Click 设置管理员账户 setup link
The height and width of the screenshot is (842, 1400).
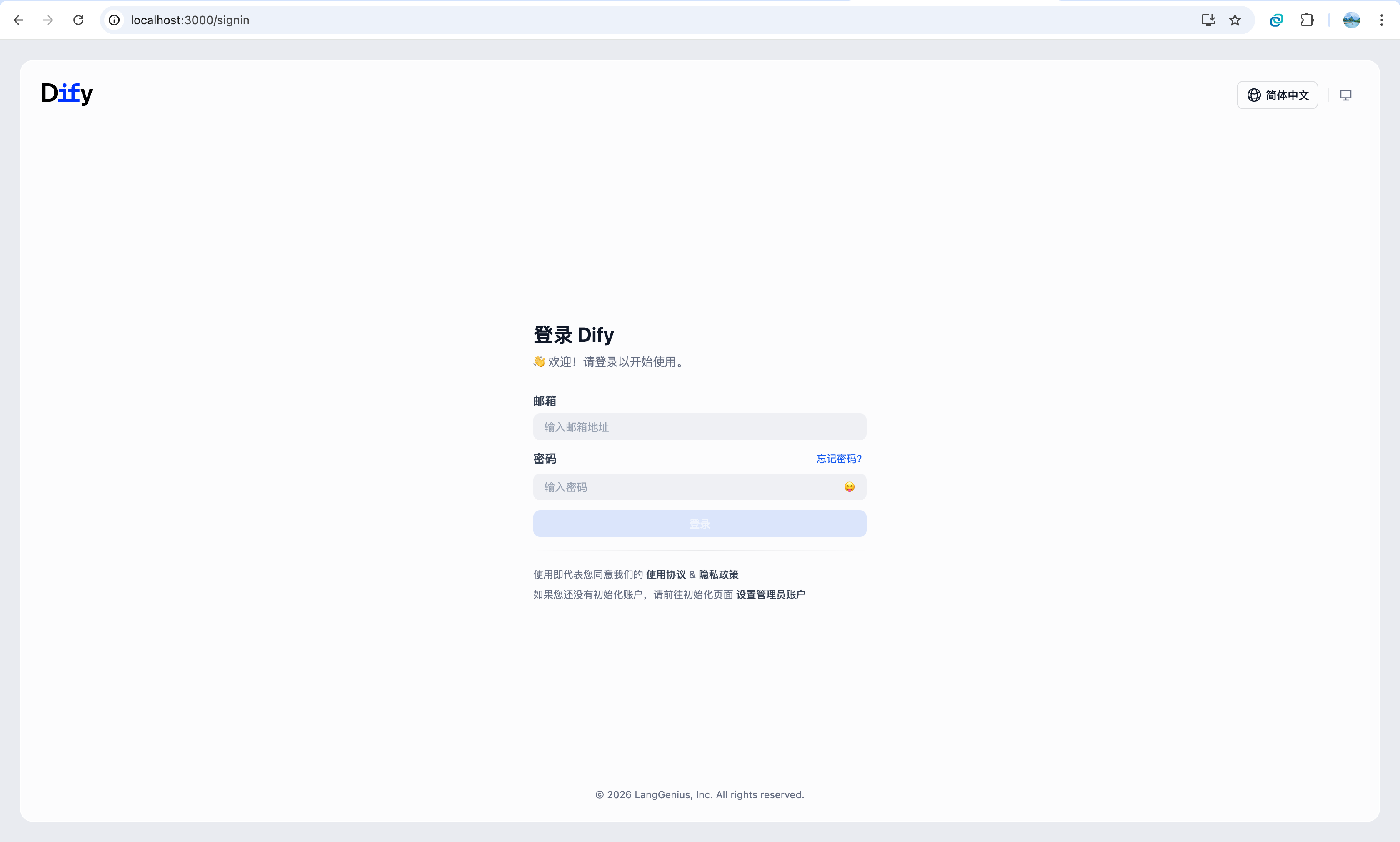pyautogui.click(x=770, y=595)
